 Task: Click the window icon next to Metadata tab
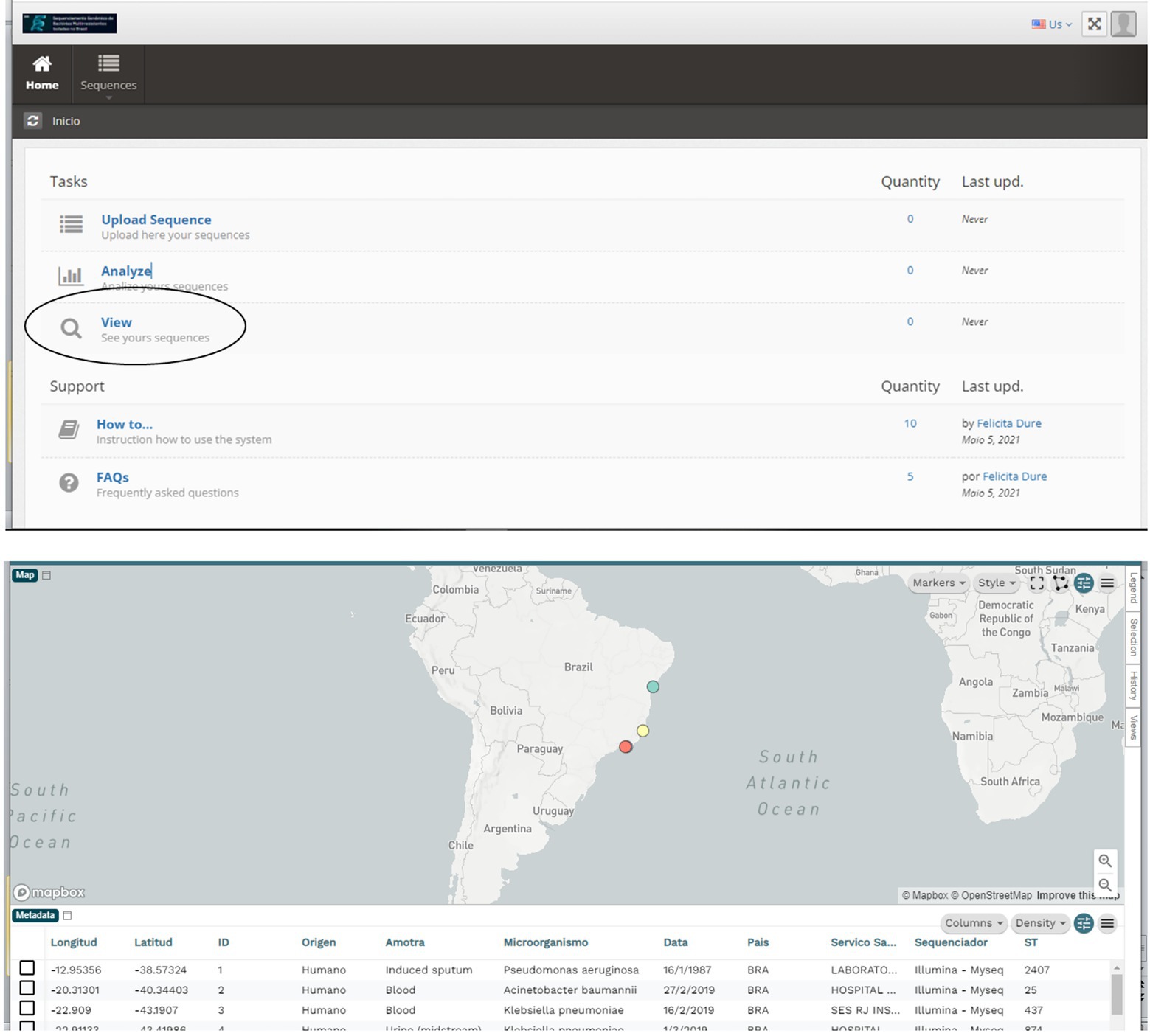tap(67, 916)
